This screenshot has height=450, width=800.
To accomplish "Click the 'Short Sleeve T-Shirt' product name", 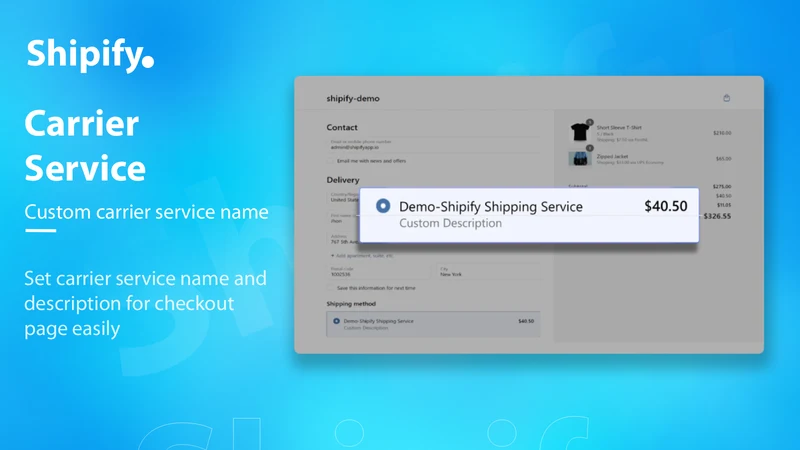I will (x=619, y=128).
